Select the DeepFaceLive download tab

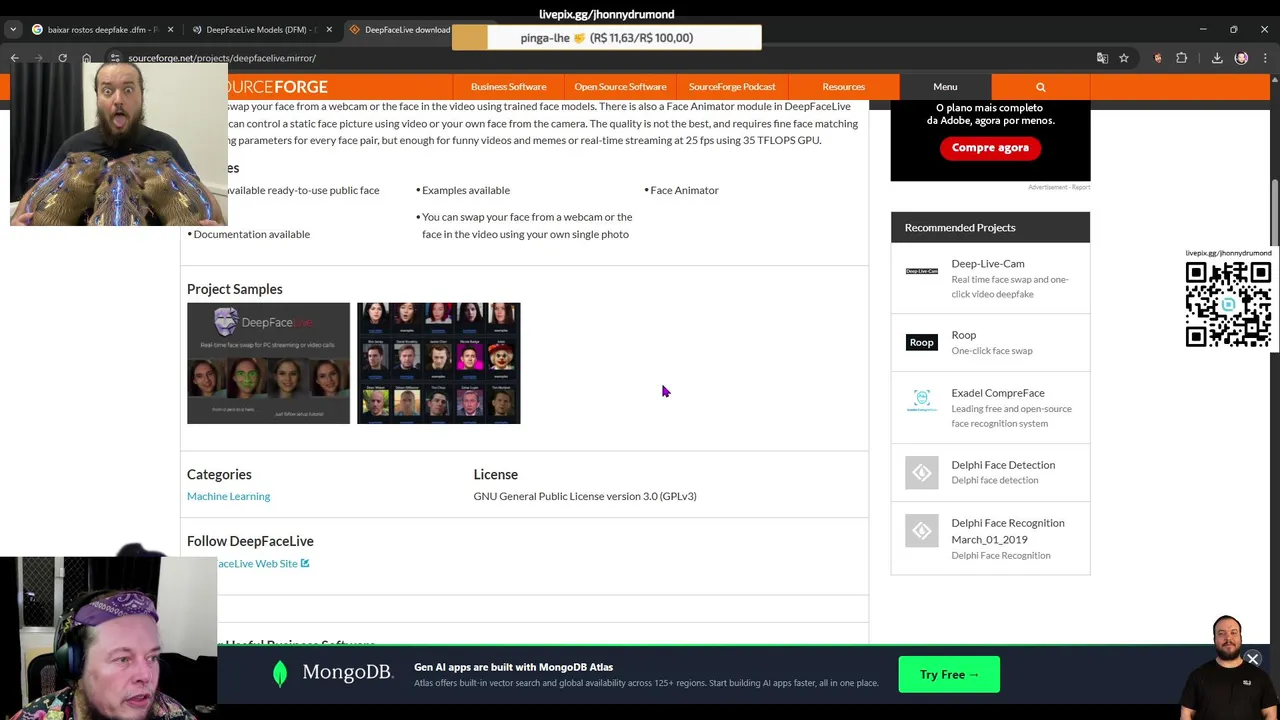point(400,30)
